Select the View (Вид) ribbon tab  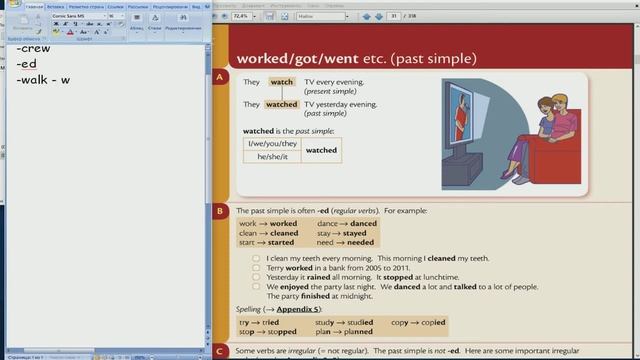196,7
